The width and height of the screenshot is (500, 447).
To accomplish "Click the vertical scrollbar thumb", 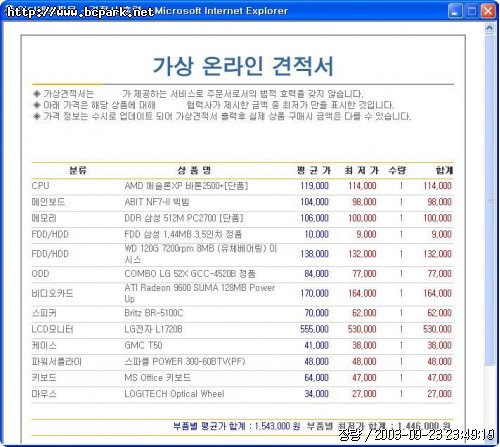I will click(x=489, y=199).
